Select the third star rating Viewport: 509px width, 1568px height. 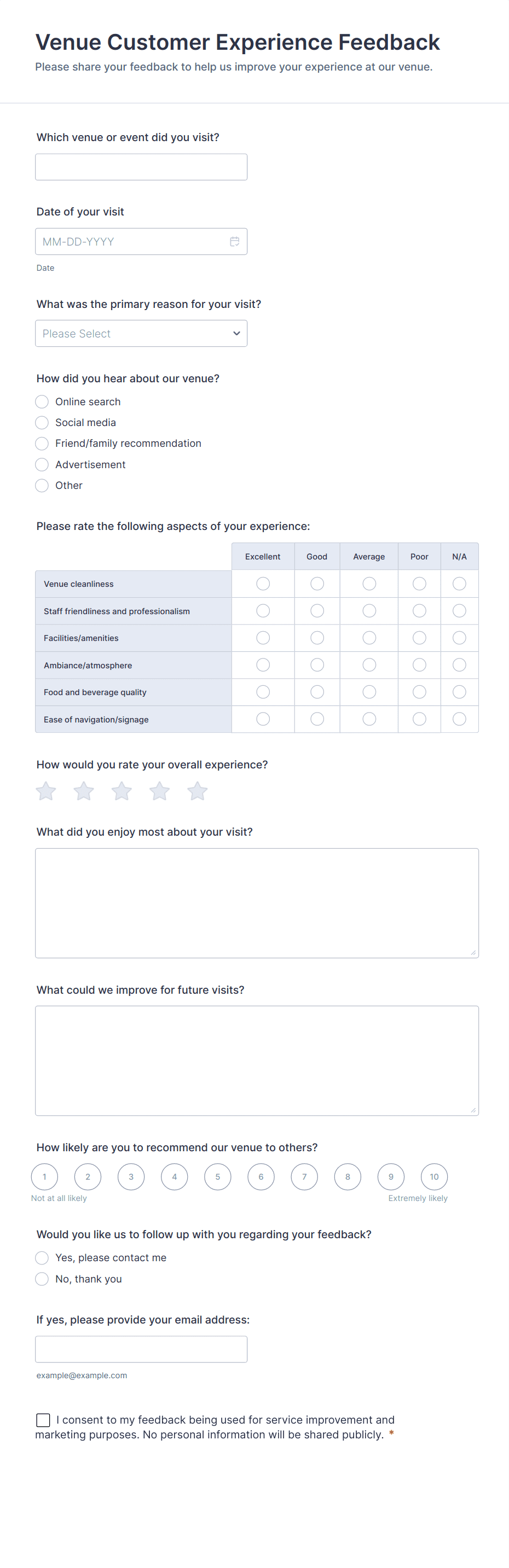[x=122, y=791]
